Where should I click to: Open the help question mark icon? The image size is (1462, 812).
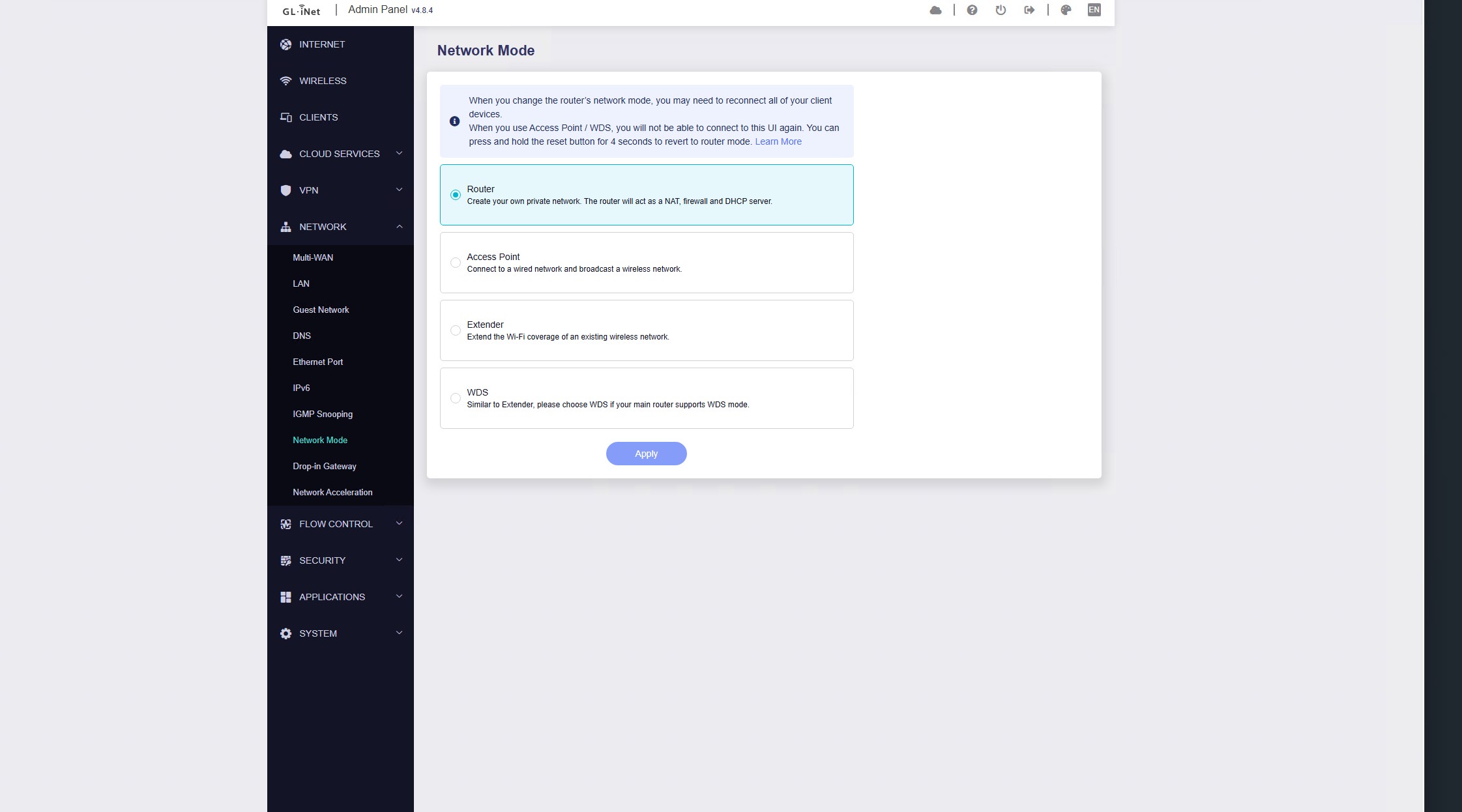pyautogui.click(x=972, y=10)
